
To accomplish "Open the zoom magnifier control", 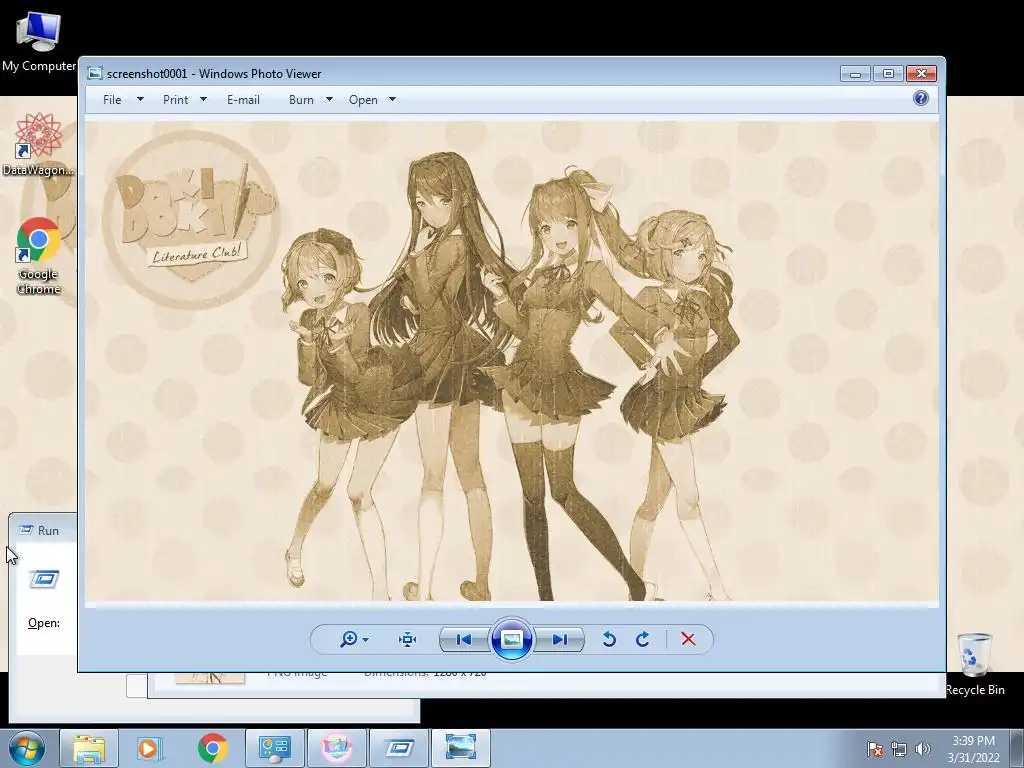I will click(349, 639).
